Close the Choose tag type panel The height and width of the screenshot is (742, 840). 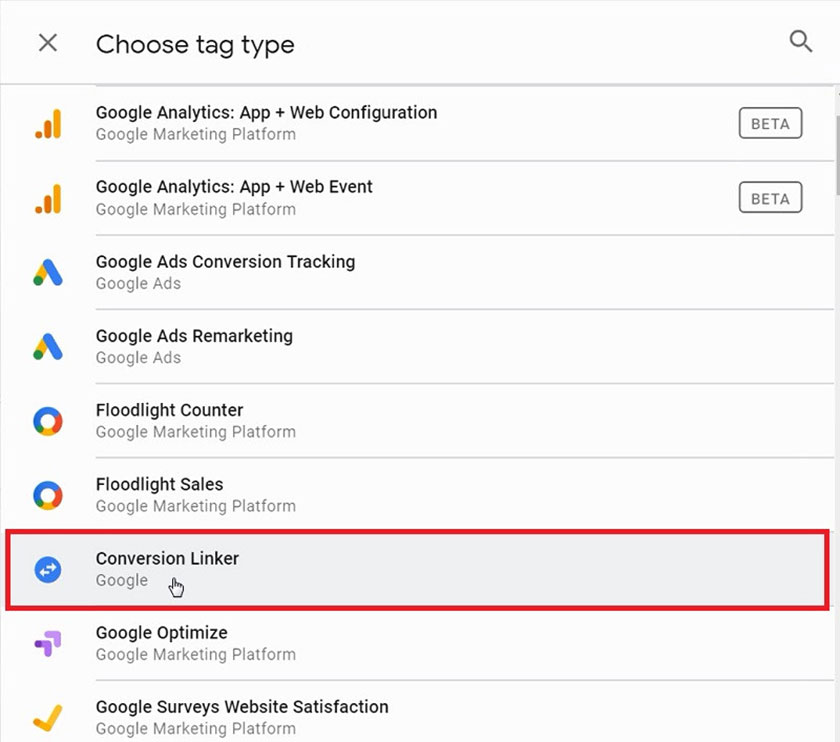[47, 43]
